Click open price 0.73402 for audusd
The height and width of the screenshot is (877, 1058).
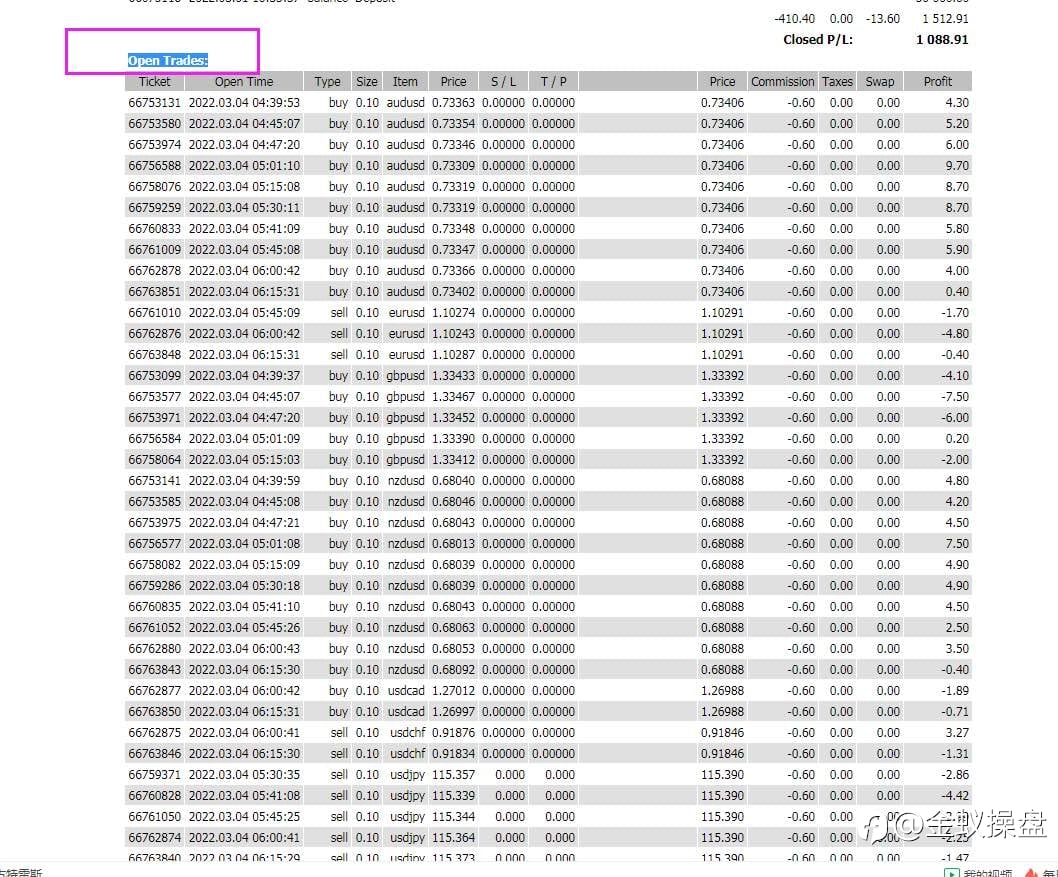[453, 291]
